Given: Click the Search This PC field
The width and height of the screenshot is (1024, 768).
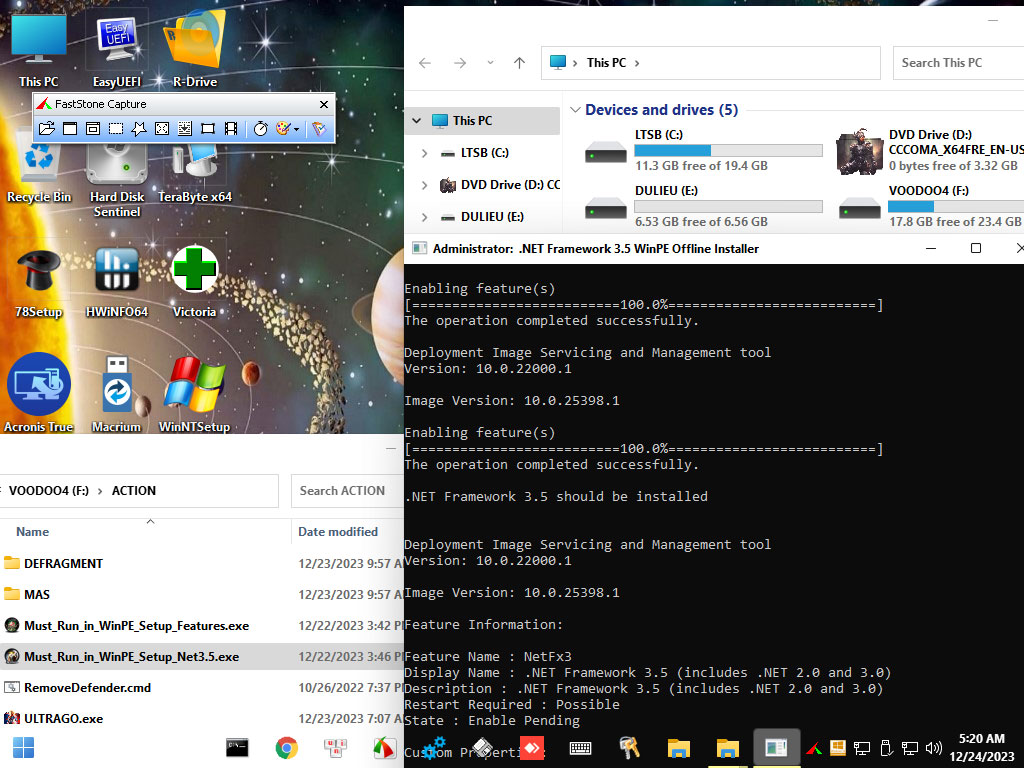Looking at the screenshot, I should (958, 63).
